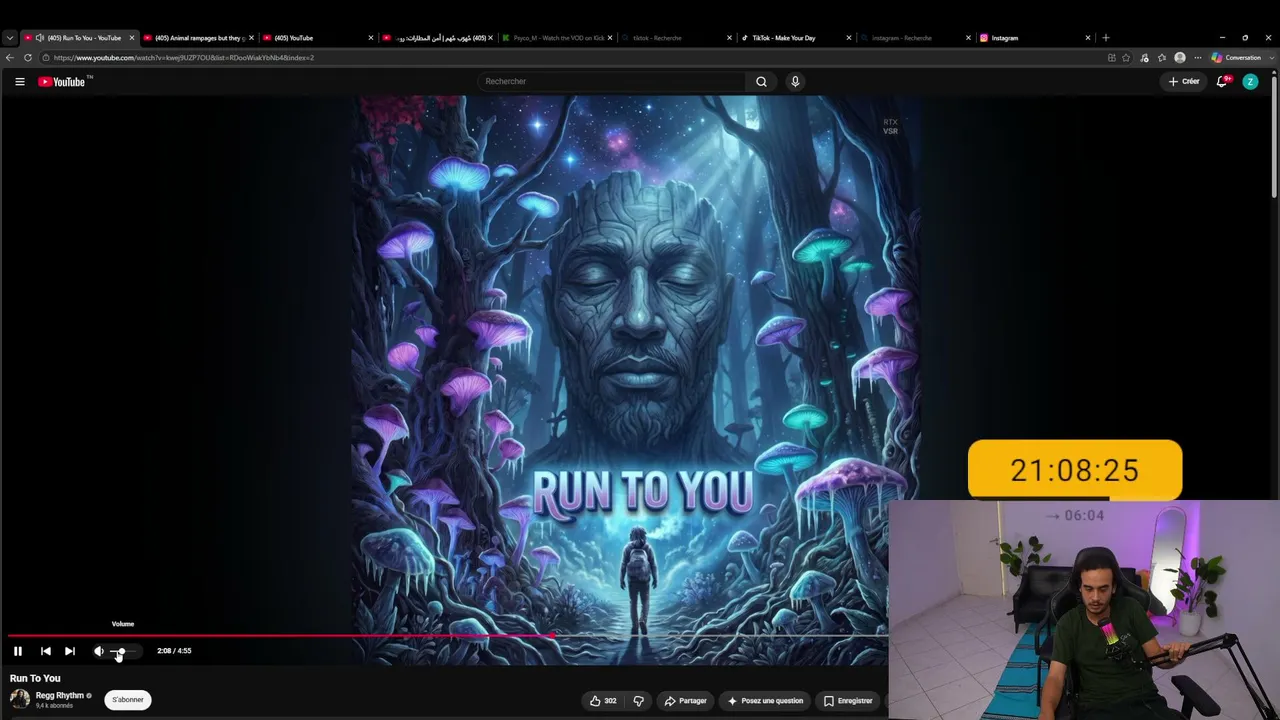1280x720 pixels.
Task: Switch to the Instagram - Recherche tab
Action: coord(918,38)
